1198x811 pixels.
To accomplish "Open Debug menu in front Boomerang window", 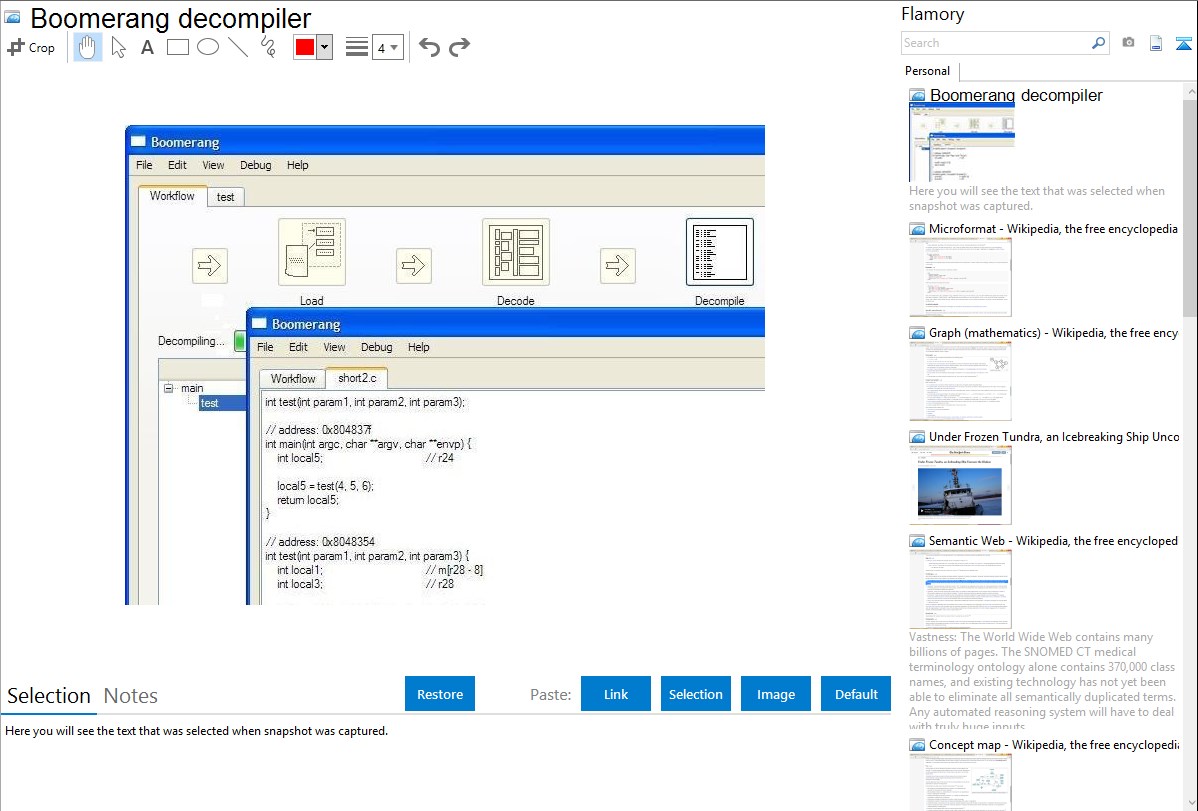I will coord(377,347).
